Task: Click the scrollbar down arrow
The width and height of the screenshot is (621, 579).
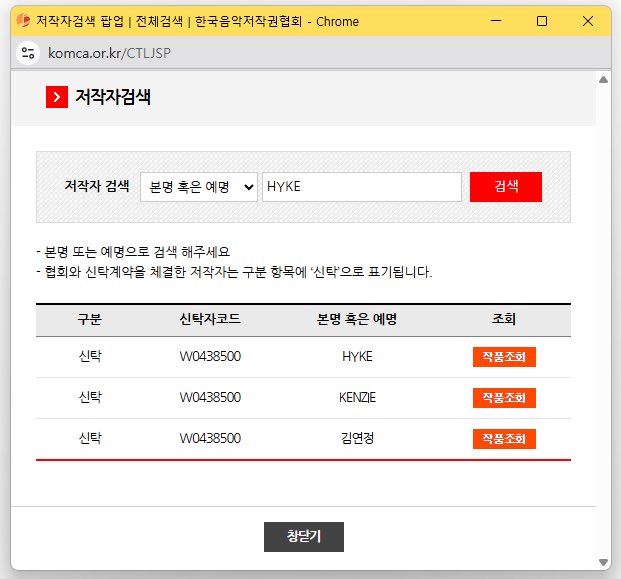Action: tap(603, 561)
